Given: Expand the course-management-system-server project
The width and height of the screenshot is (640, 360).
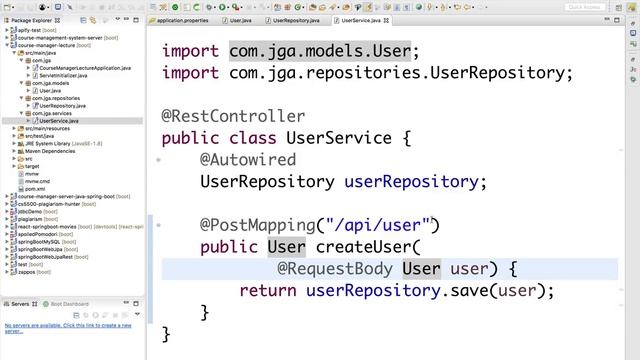Looking at the screenshot, I should (7, 38).
